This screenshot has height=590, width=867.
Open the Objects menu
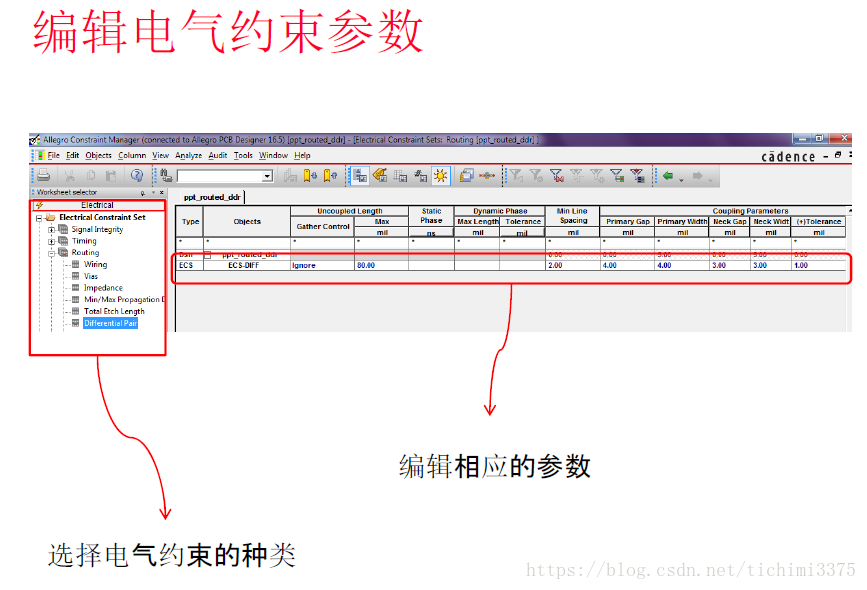click(98, 155)
